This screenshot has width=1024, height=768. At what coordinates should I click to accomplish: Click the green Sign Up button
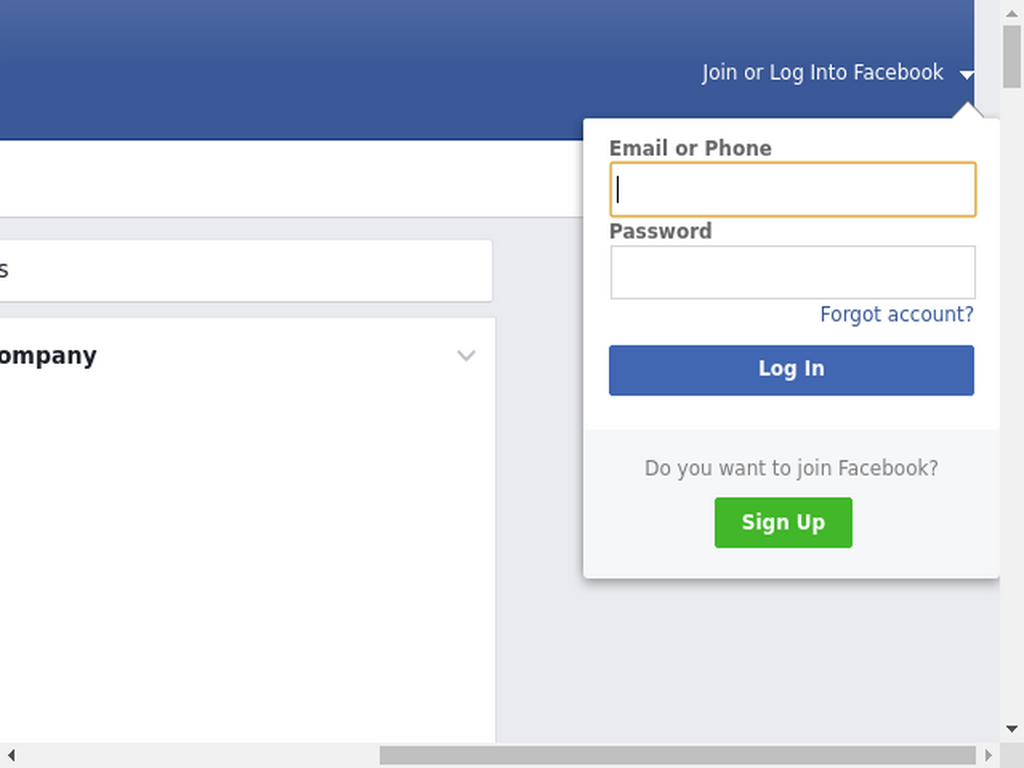coord(783,522)
